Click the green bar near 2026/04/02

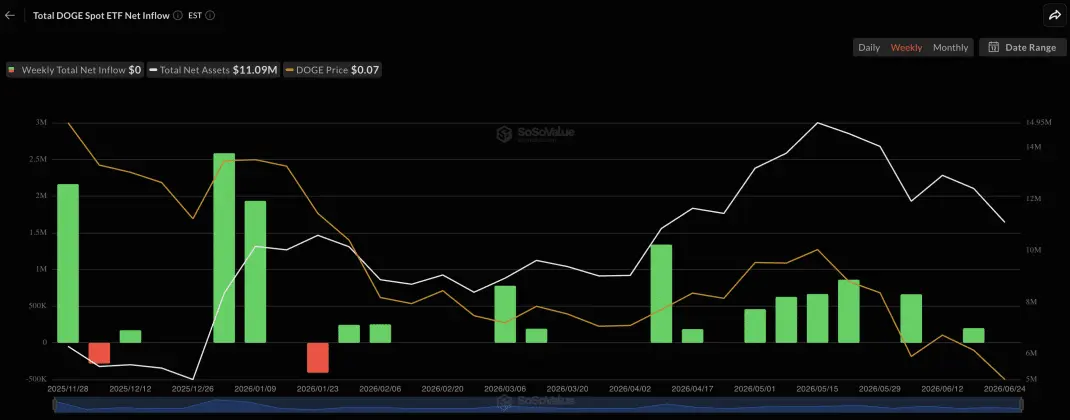tap(661, 293)
